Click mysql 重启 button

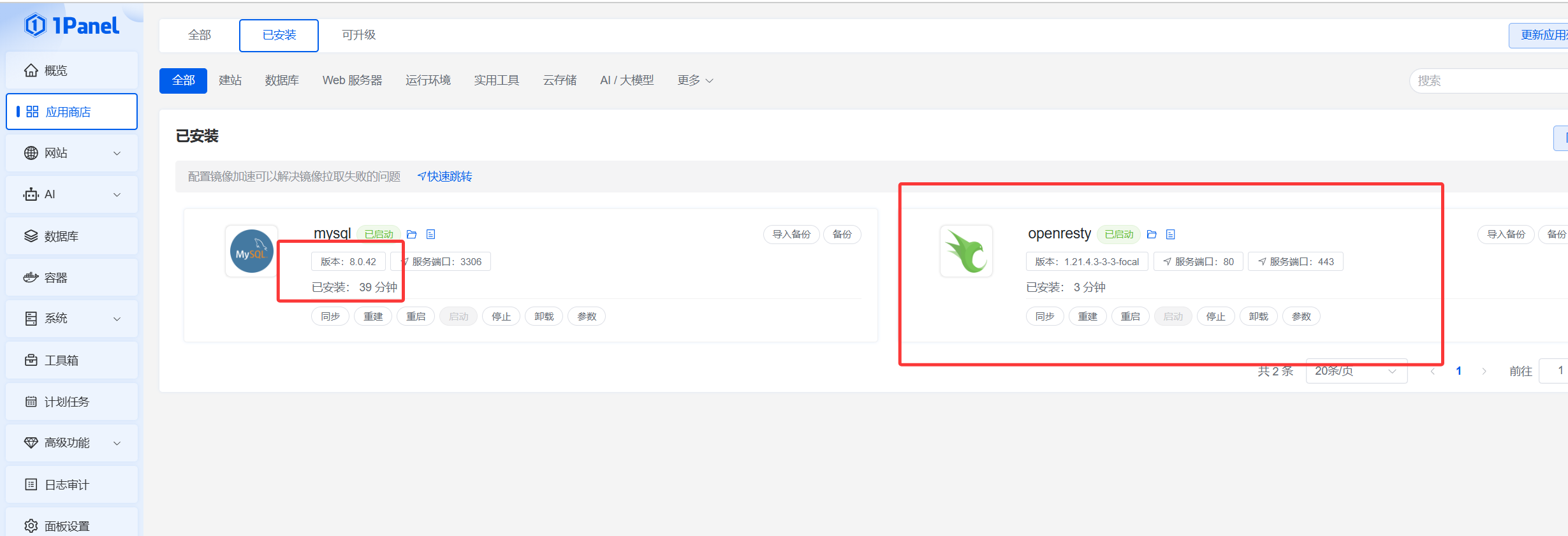[x=416, y=317]
